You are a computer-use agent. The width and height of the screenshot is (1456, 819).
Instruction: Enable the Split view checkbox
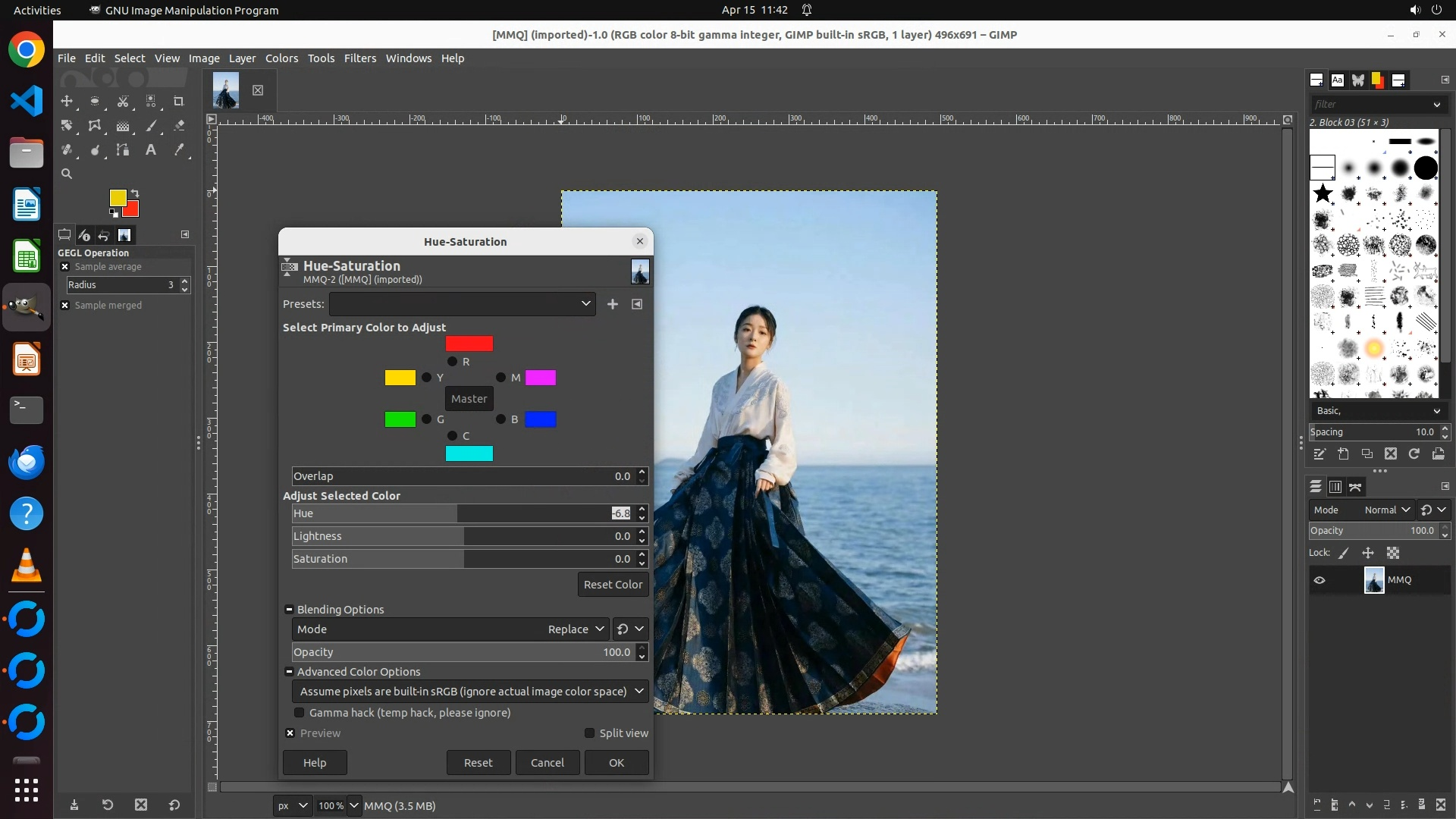point(589,733)
